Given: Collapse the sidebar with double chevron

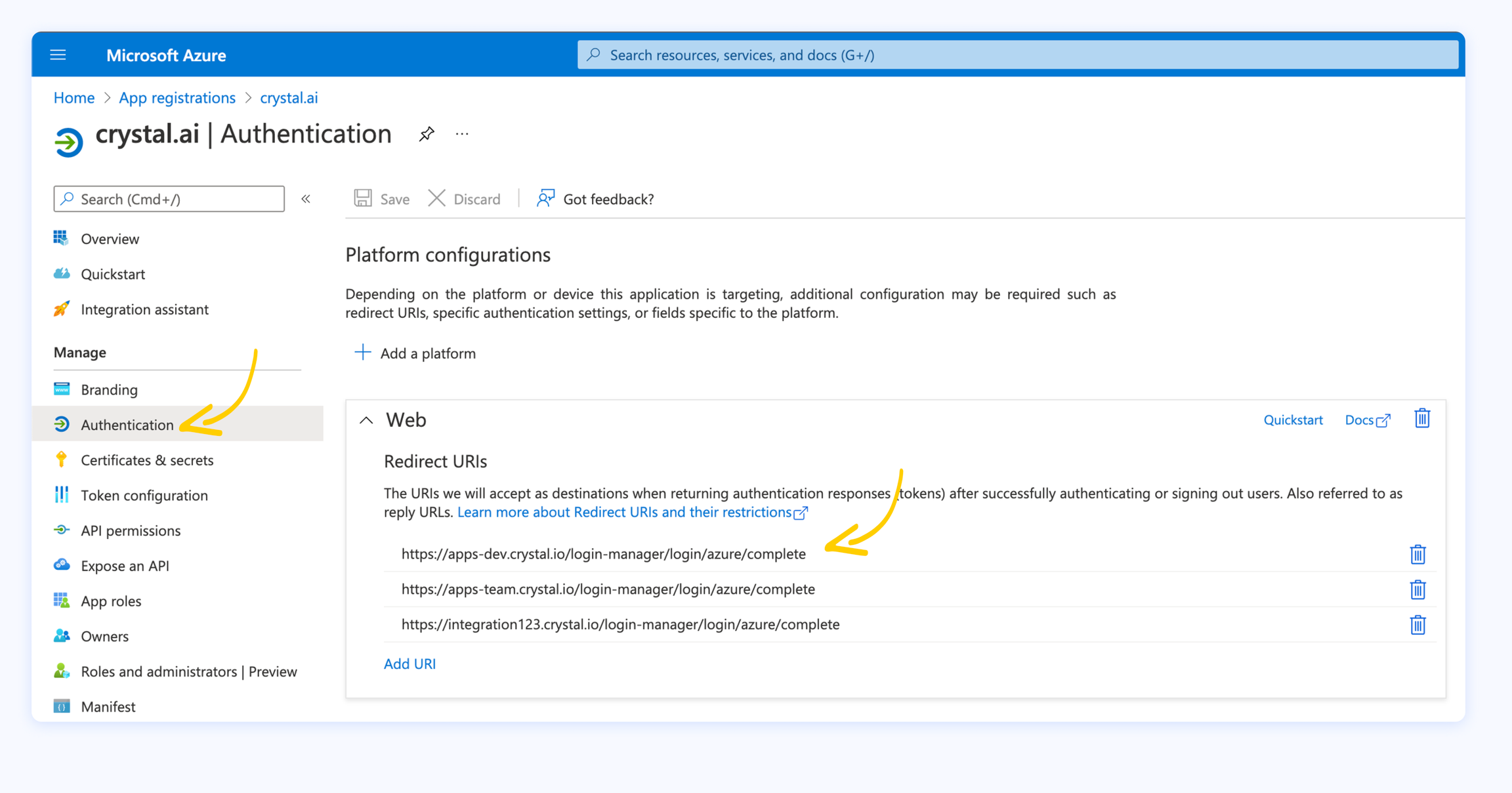Looking at the screenshot, I should tap(306, 199).
